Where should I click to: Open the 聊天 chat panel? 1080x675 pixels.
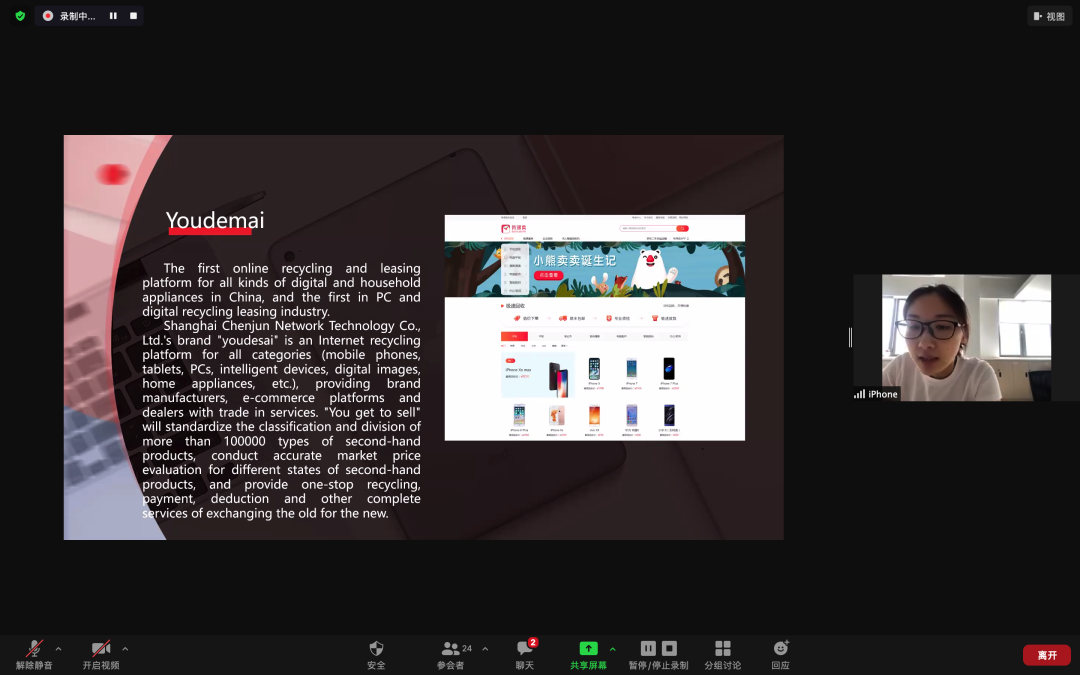point(525,654)
